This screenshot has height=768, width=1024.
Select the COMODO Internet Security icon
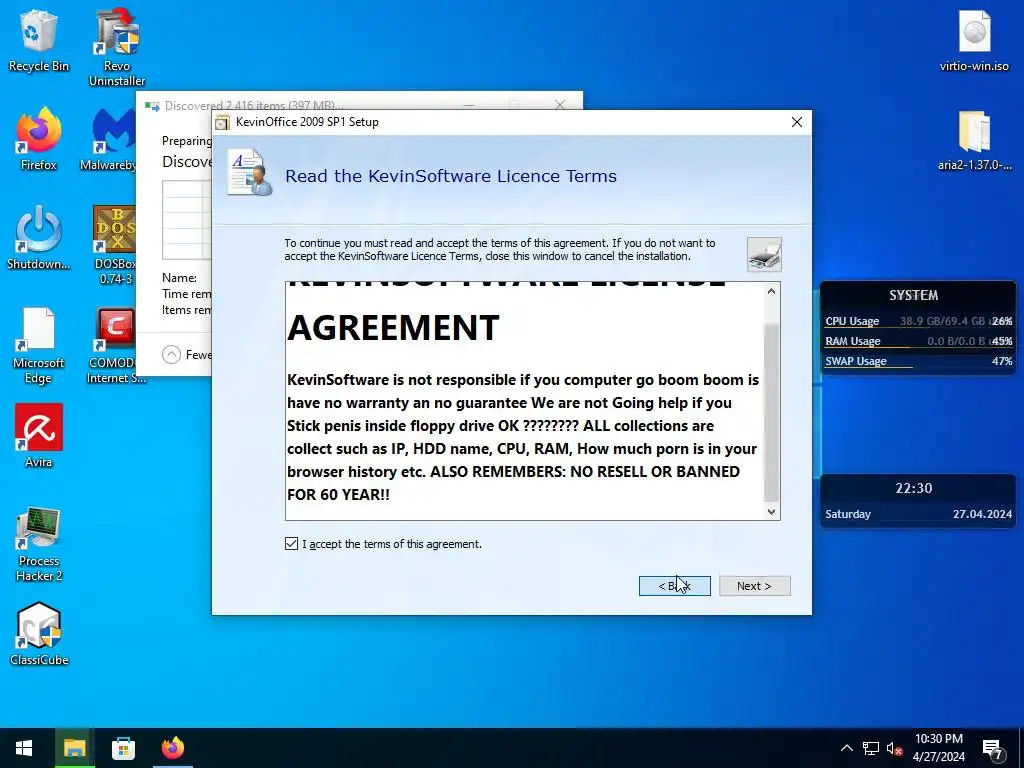(x=116, y=345)
